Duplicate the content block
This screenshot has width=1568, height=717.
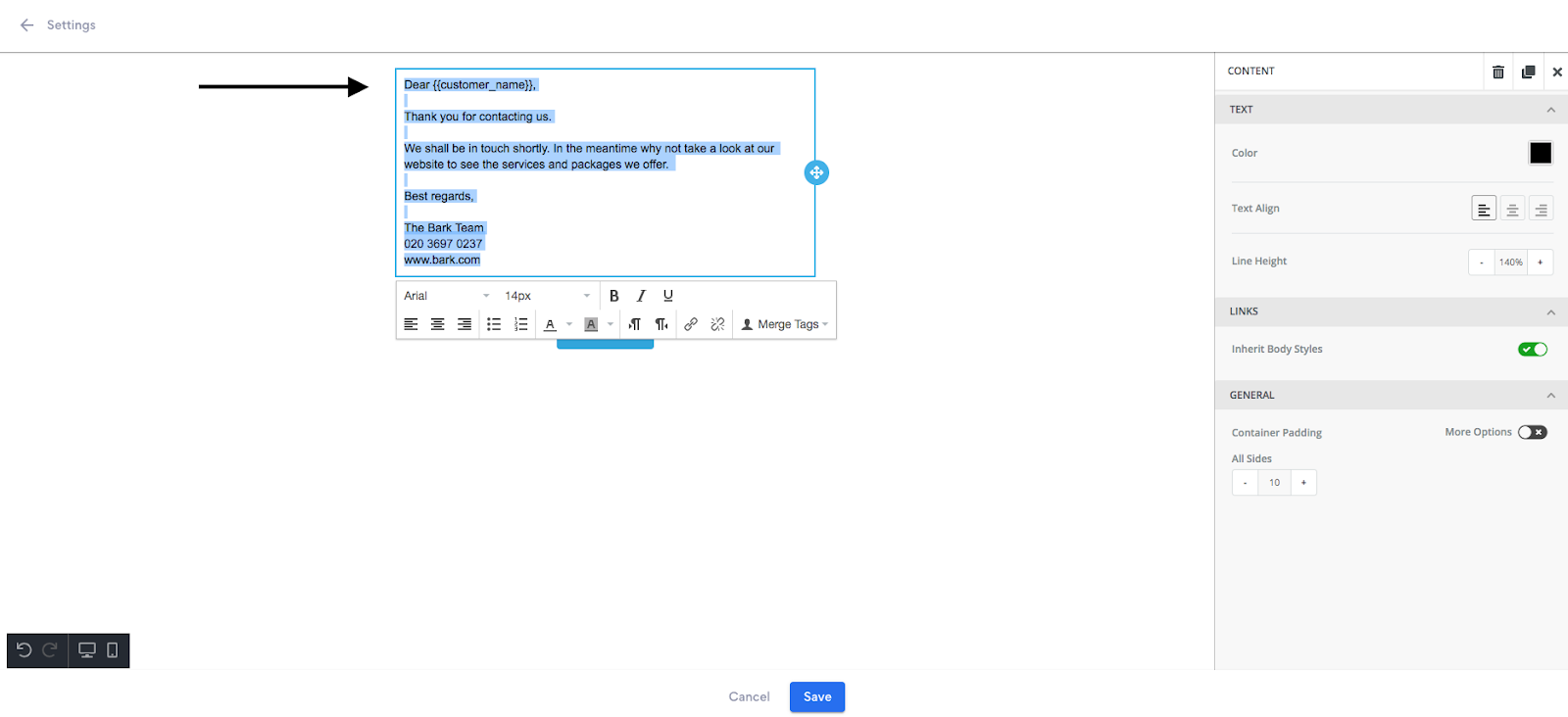tap(1528, 72)
